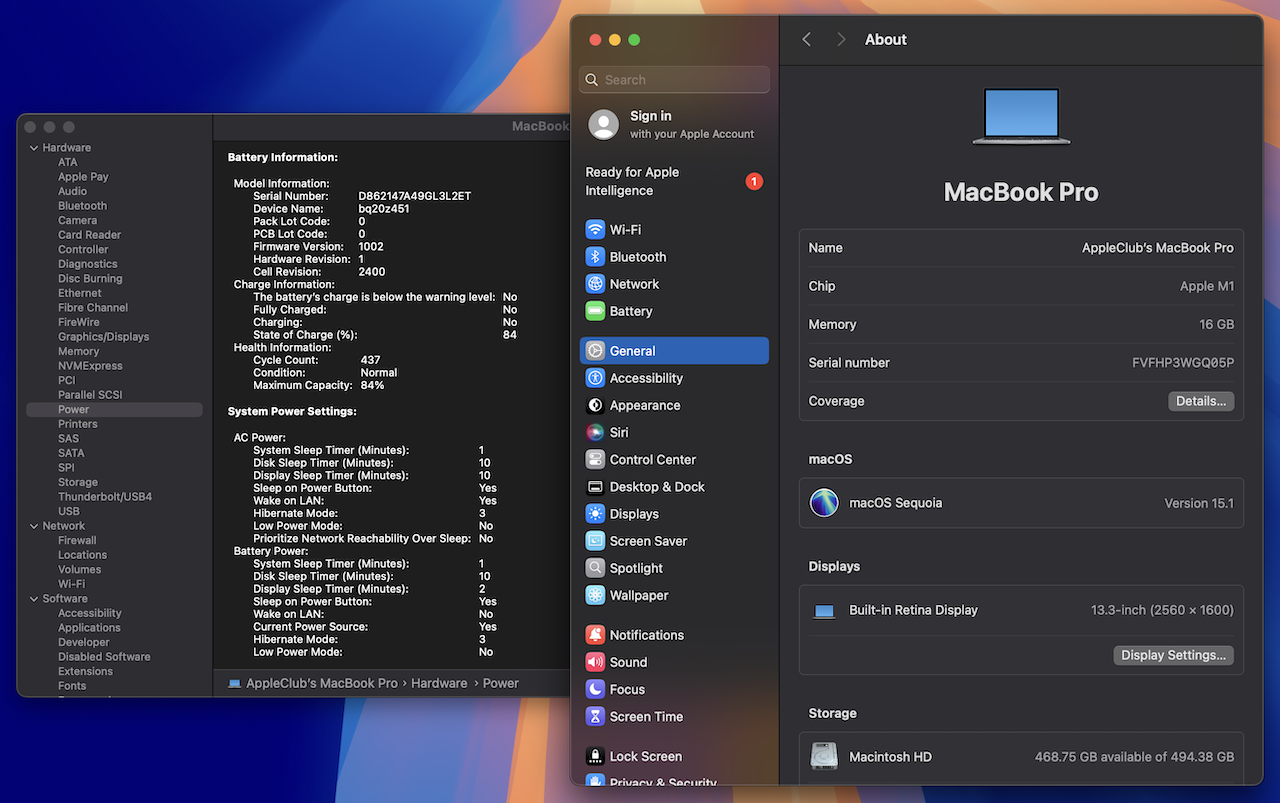Click the Displays sun icon
This screenshot has height=803, width=1280.
pos(595,514)
